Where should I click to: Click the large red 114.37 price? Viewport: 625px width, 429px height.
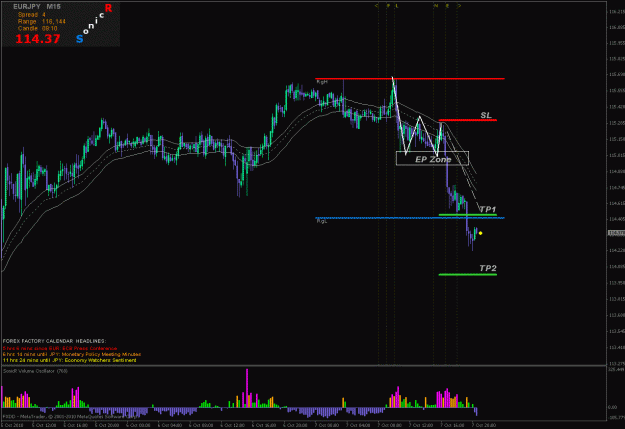pyautogui.click(x=38, y=39)
